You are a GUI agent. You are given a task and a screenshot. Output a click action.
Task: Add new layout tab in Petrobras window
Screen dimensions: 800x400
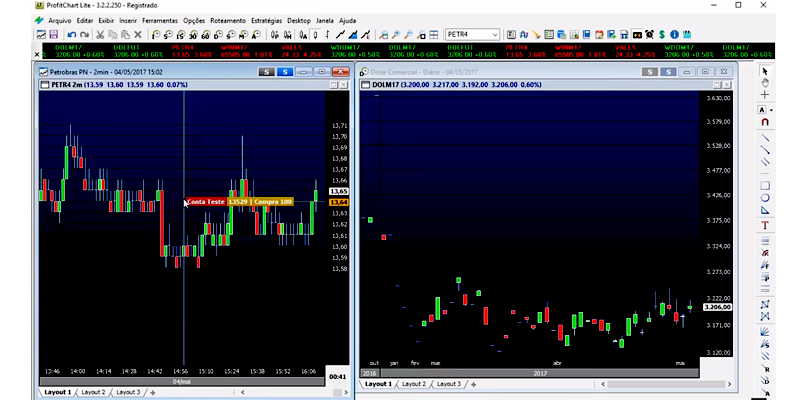tap(153, 393)
